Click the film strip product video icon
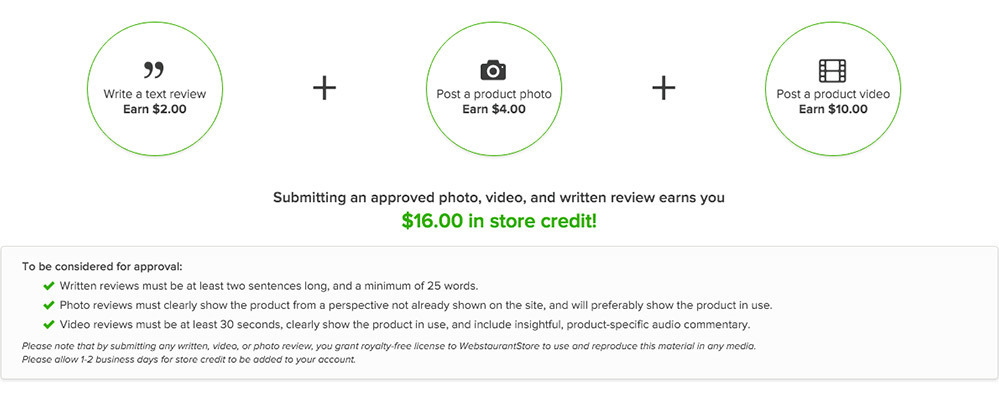The width and height of the screenshot is (999, 405). (833, 71)
